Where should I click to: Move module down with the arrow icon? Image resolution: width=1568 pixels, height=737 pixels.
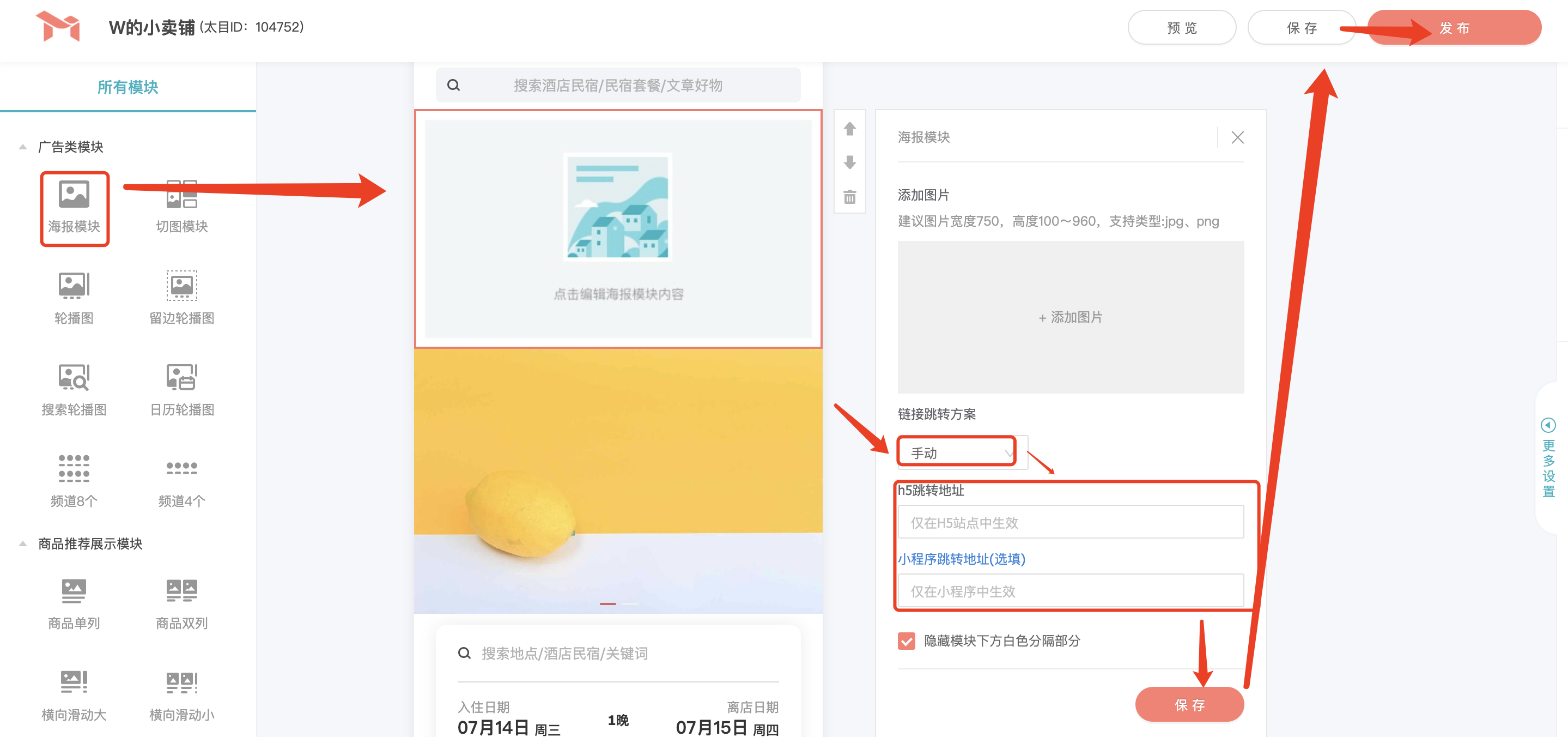pos(850,162)
